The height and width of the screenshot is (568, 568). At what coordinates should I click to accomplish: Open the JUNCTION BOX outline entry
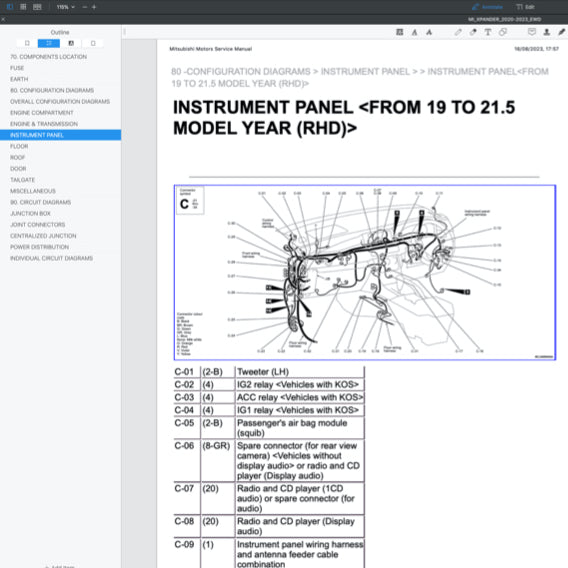(x=30, y=214)
